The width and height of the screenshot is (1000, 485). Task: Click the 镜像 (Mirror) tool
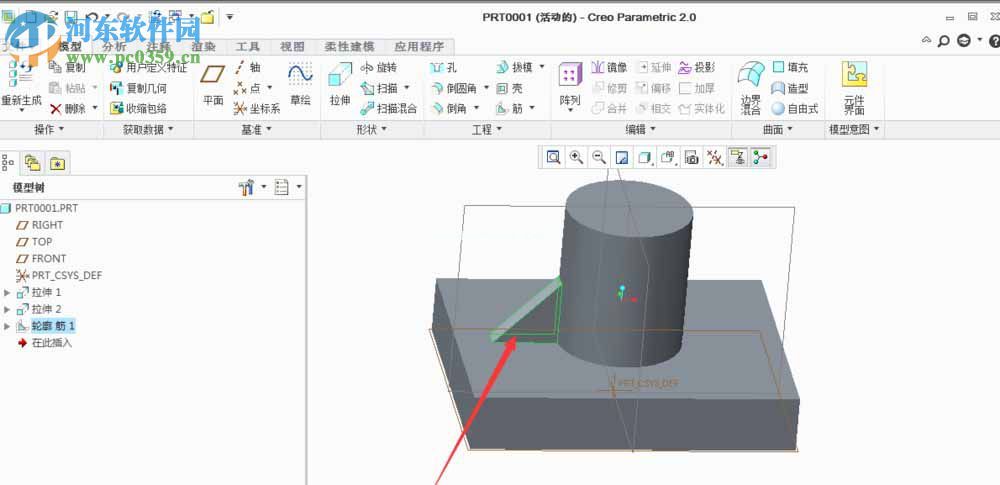(609, 67)
